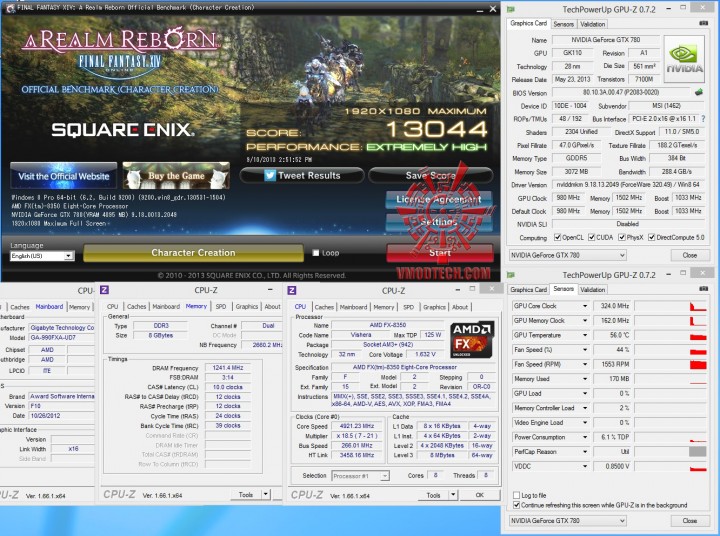Expand the GPU Temperature sensor dropdown
The width and height of the screenshot is (720, 536).
(585, 335)
